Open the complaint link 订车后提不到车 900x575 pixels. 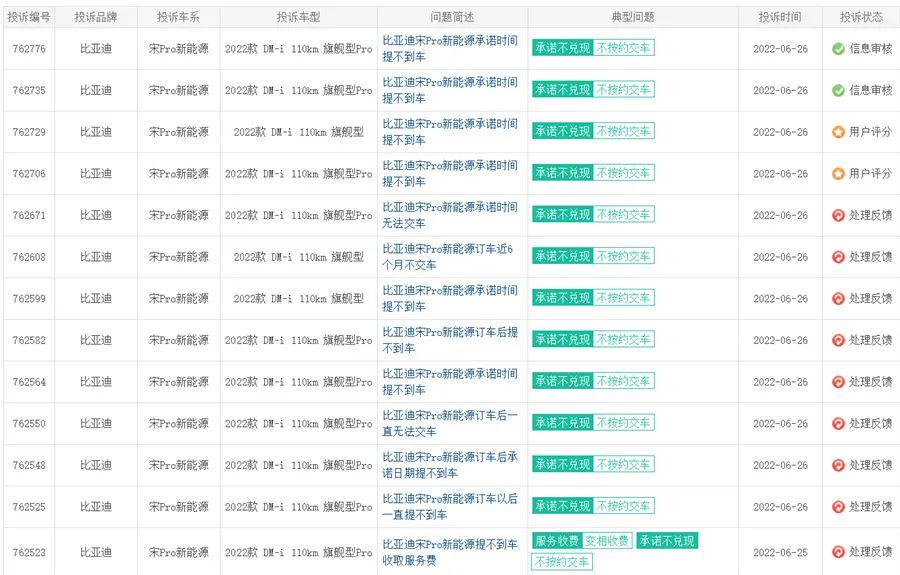click(450, 340)
